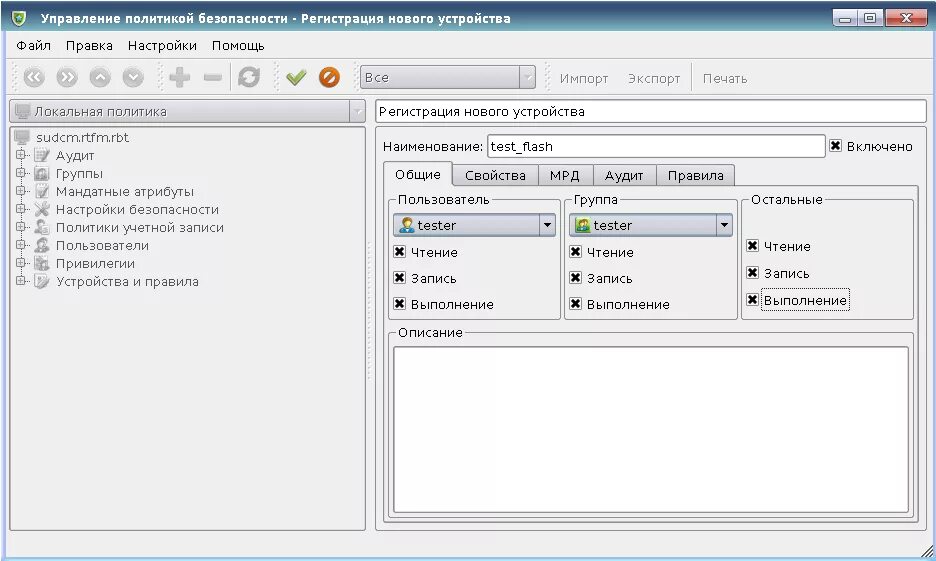
Task: Click the Устройства и правила tree icon
Action: (42, 281)
